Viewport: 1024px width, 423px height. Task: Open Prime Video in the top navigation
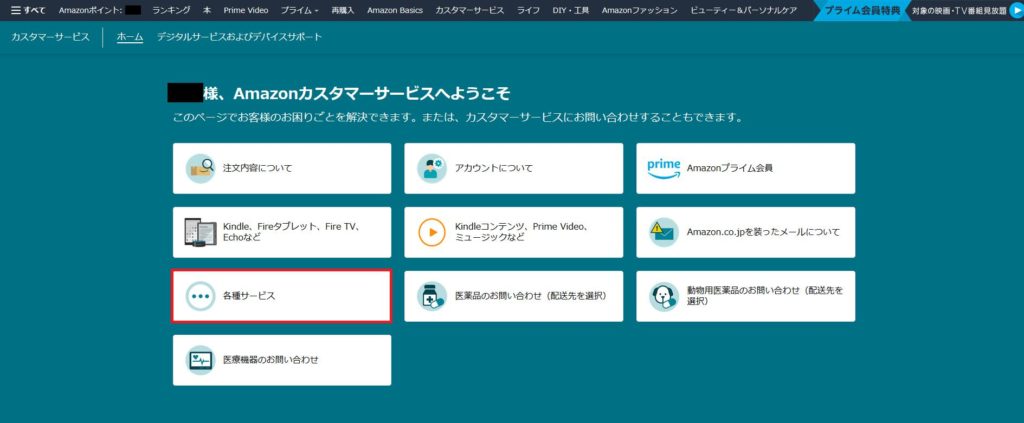(x=246, y=10)
